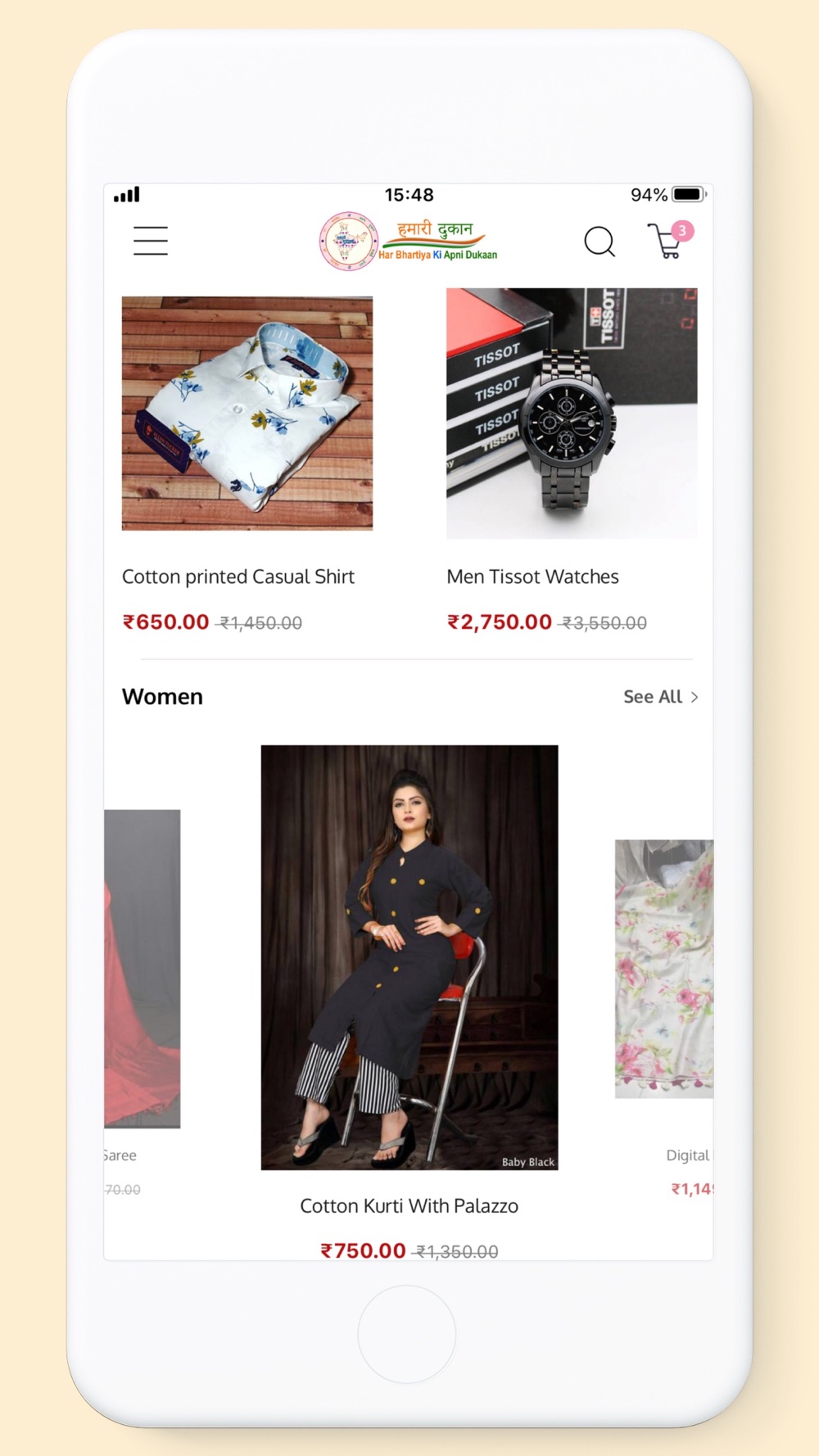The height and width of the screenshot is (1456, 819).
Task: Tap the Cotton Kurti With Palazzo title
Action: coord(409,1205)
